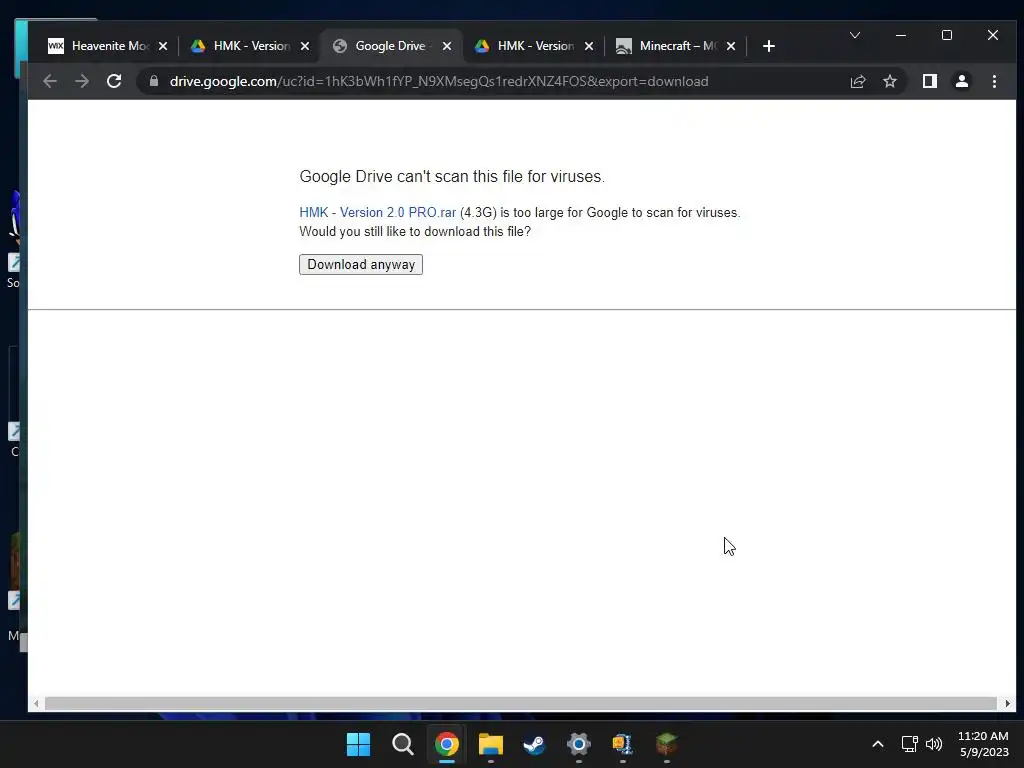1024x768 pixels.
Task: Open File Explorer from taskbar
Action: click(x=490, y=744)
